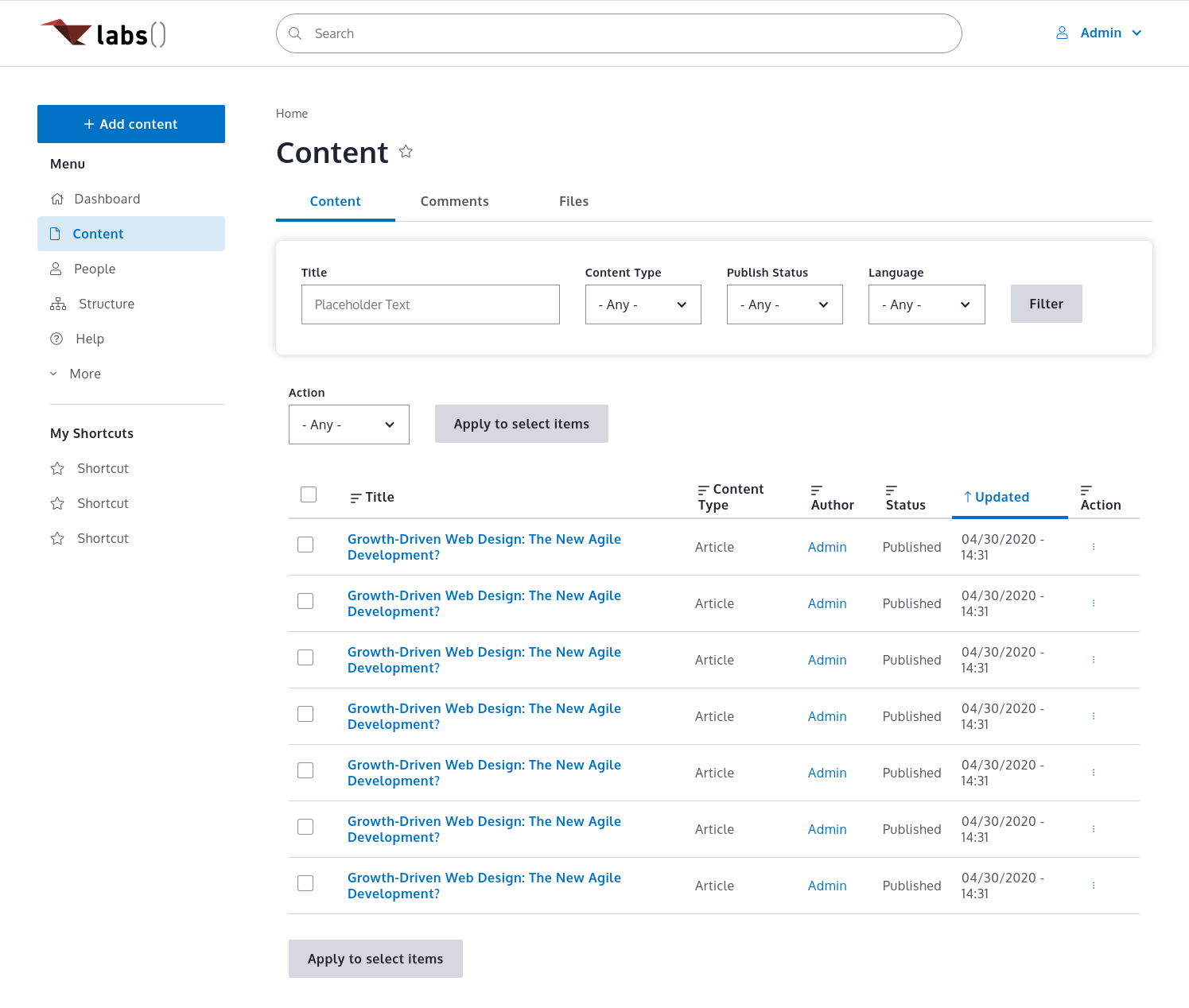This screenshot has height=1008, width=1189.
Task: Click the Filter button
Action: pos(1047,304)
